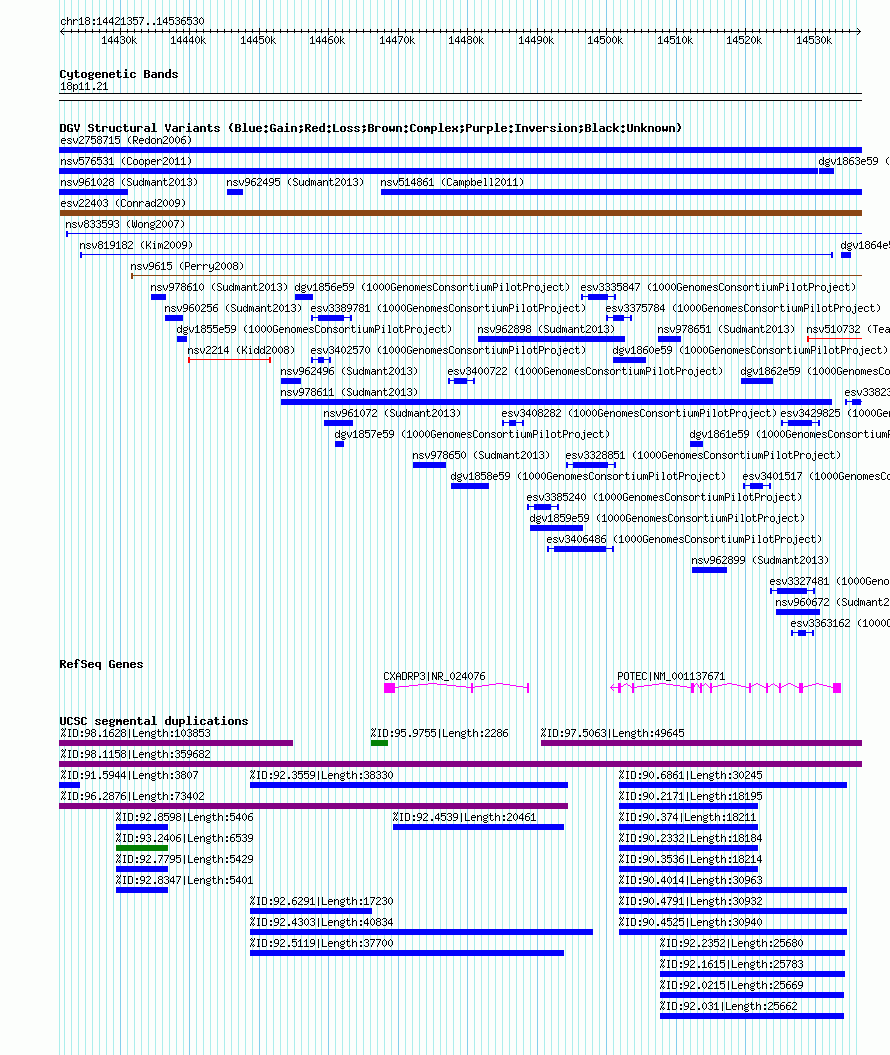Select nsv962899 (Sudmant2013) label
Viewport: 890px width, 1055px height.
coord(760,560)
